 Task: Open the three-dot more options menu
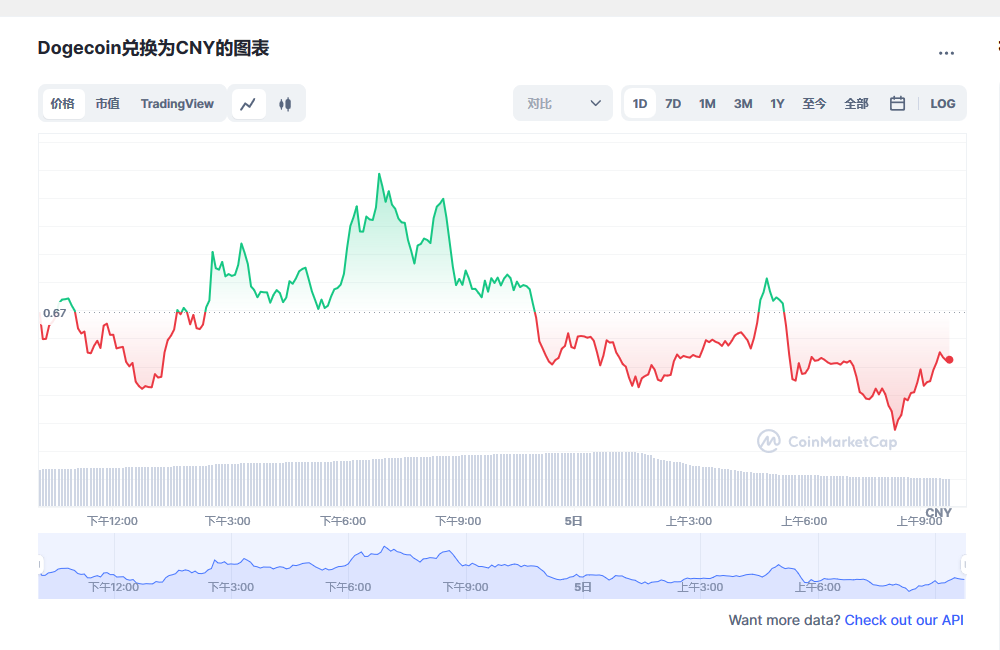tap(946, 53)
